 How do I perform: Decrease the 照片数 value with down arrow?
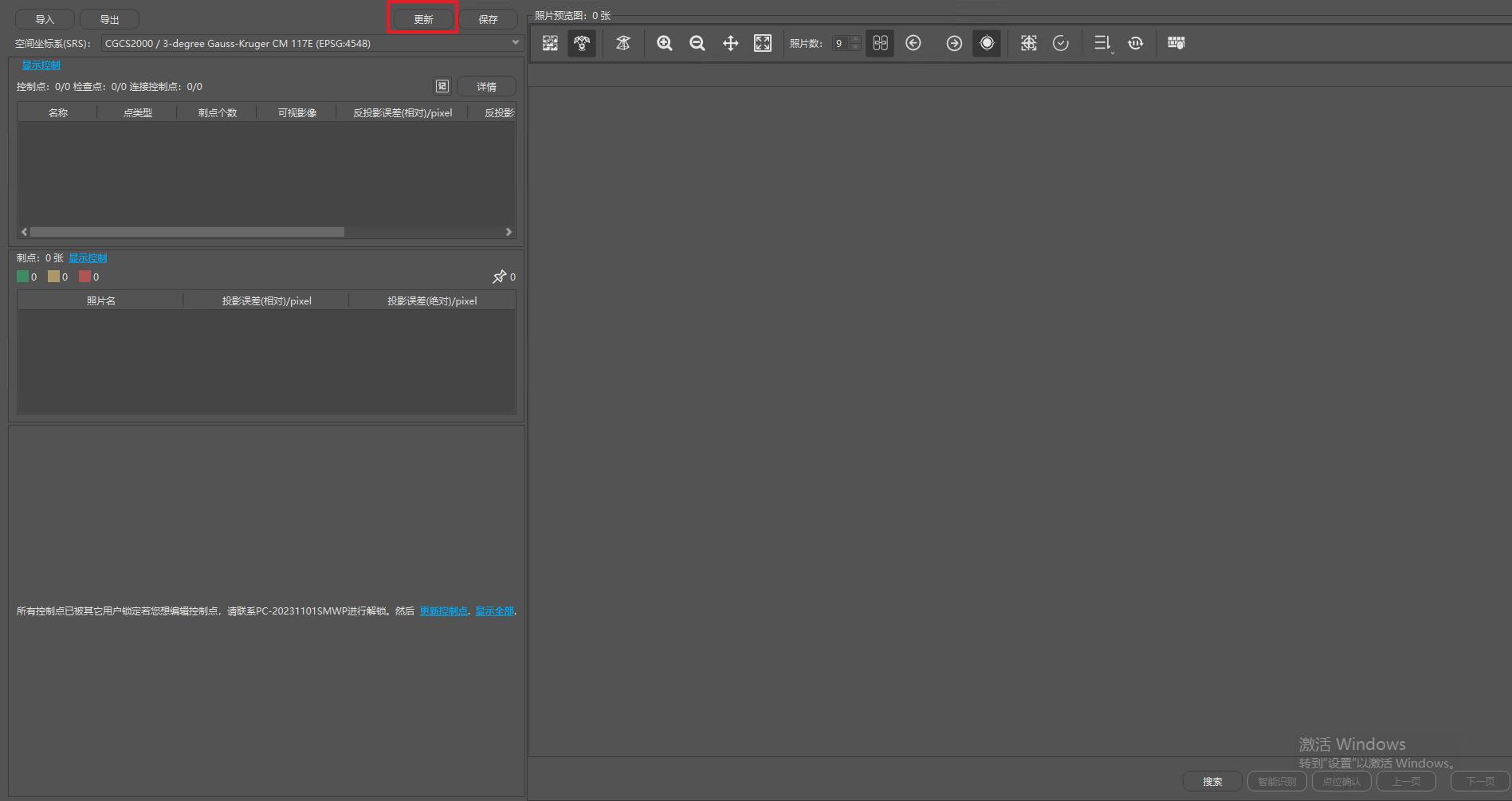click(855, 47)
